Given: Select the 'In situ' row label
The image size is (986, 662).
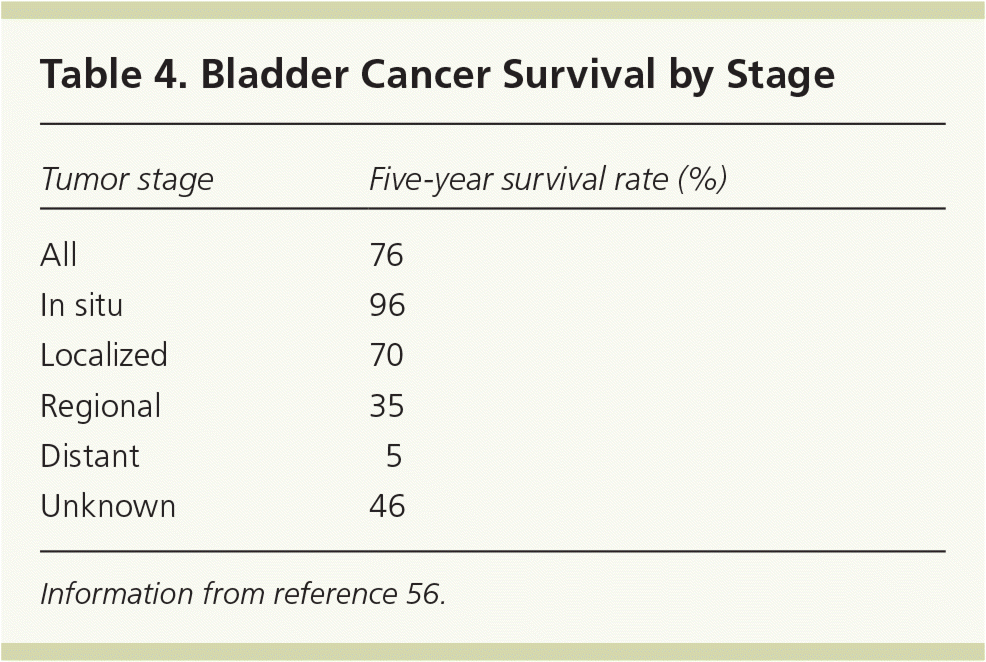Looking at the screenshot, I should pos(81,305).
